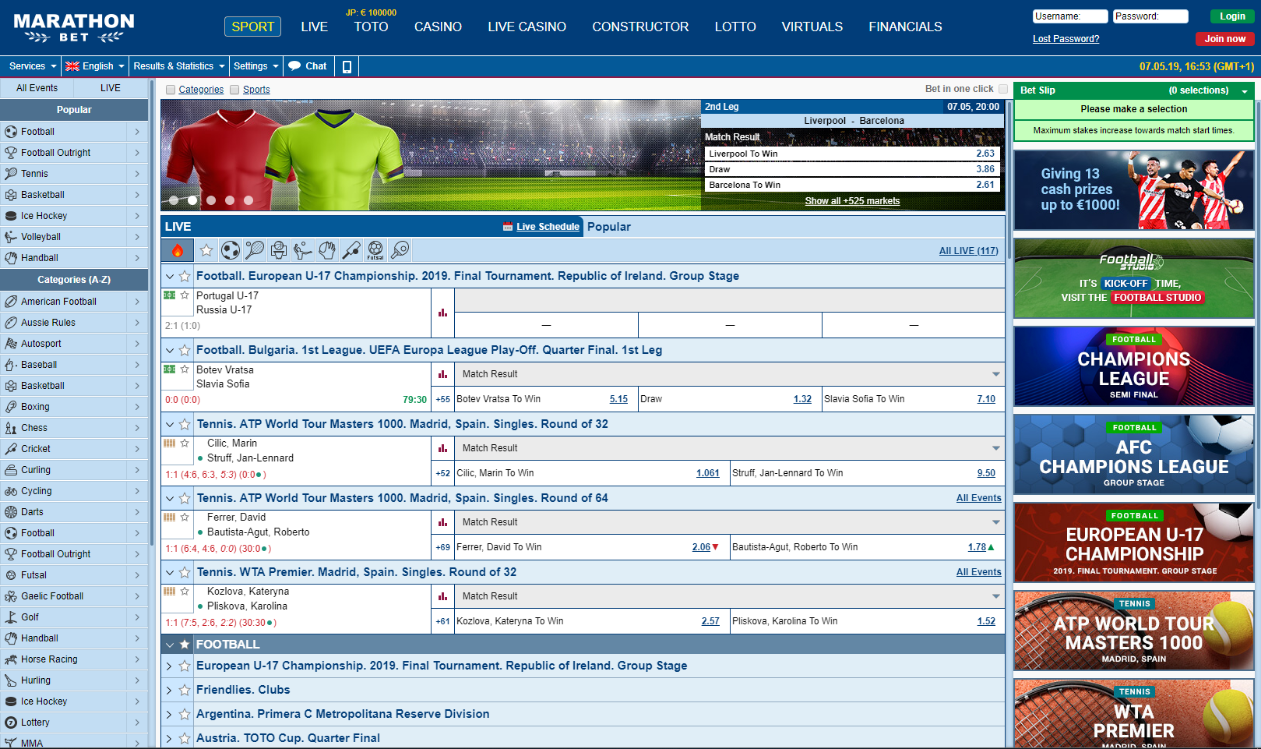Screen dimensions: 1261x749
Task: Select the fire hot-events filter icon
Action: [177, 250]
